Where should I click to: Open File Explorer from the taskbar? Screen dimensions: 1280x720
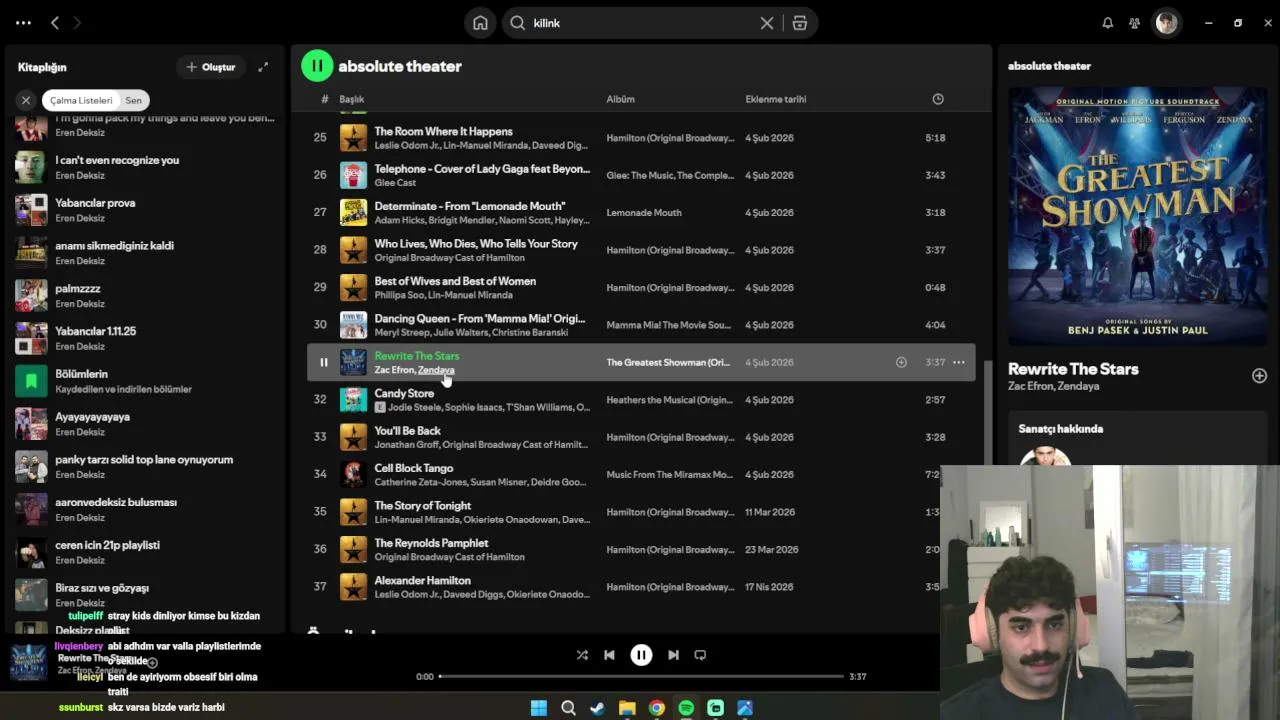pos(627,708)
